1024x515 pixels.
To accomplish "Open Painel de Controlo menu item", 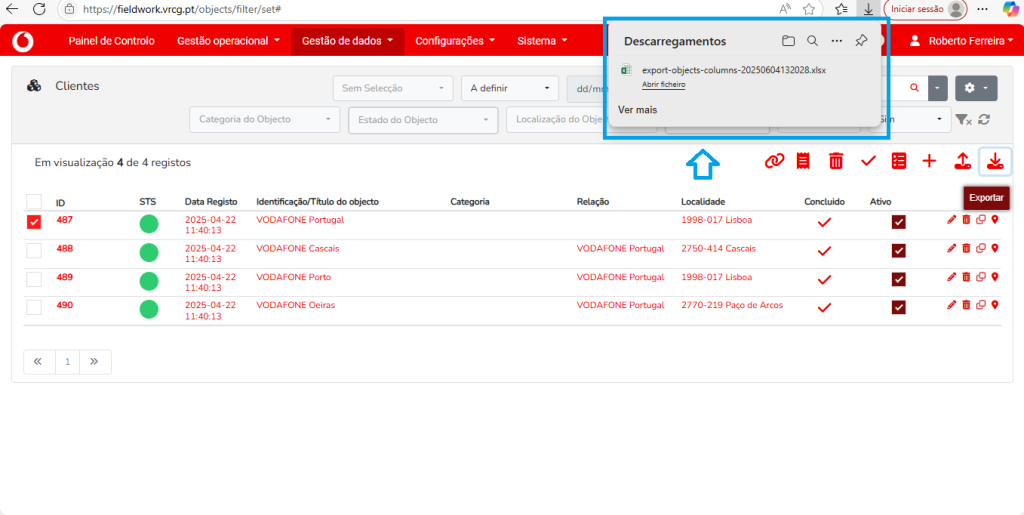I will [112, 40].
